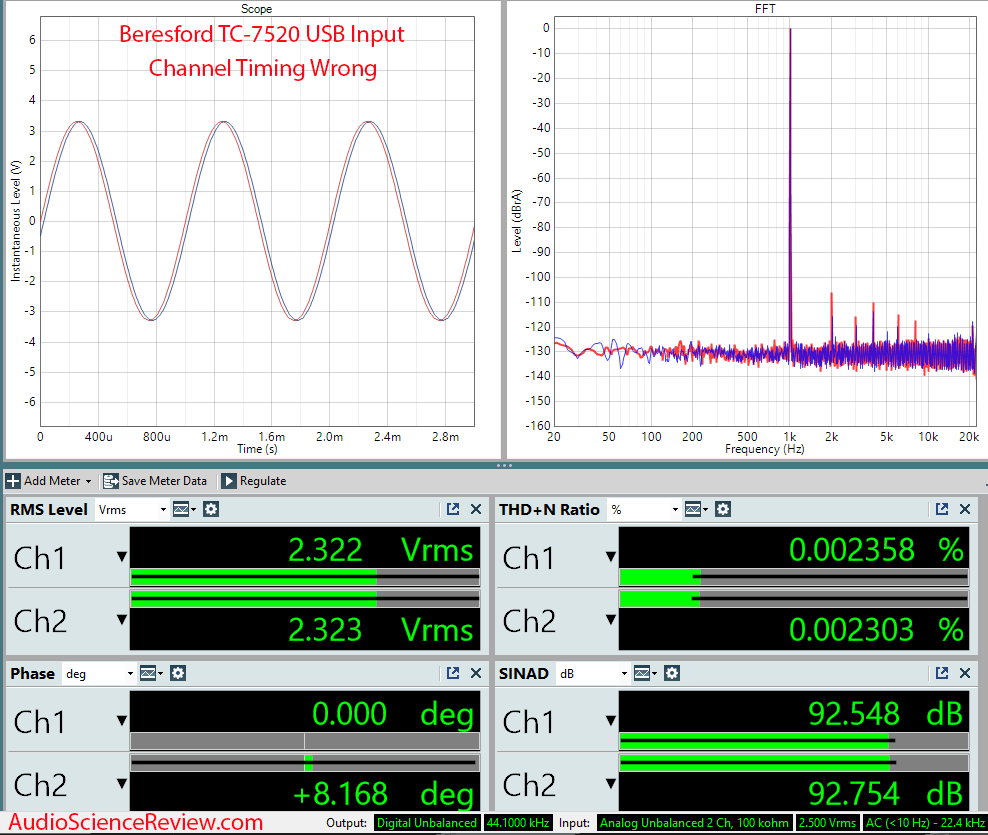Open RMS Level settings gear
This screenshot has height=835, width=988.
pyautogui.click(x=211, y=509)
